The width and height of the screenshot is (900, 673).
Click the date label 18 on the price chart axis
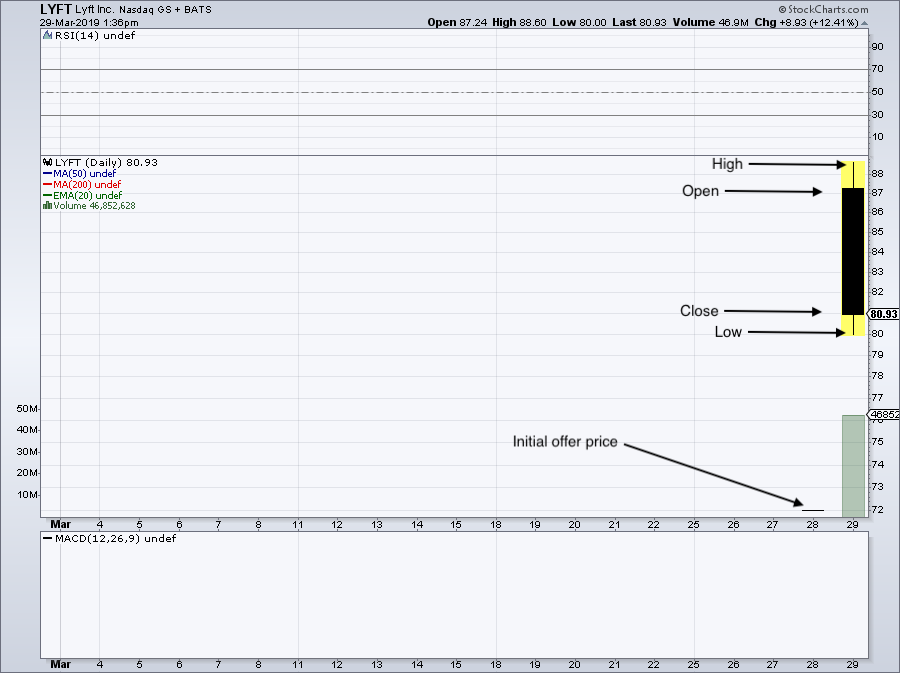click(496, 524)
